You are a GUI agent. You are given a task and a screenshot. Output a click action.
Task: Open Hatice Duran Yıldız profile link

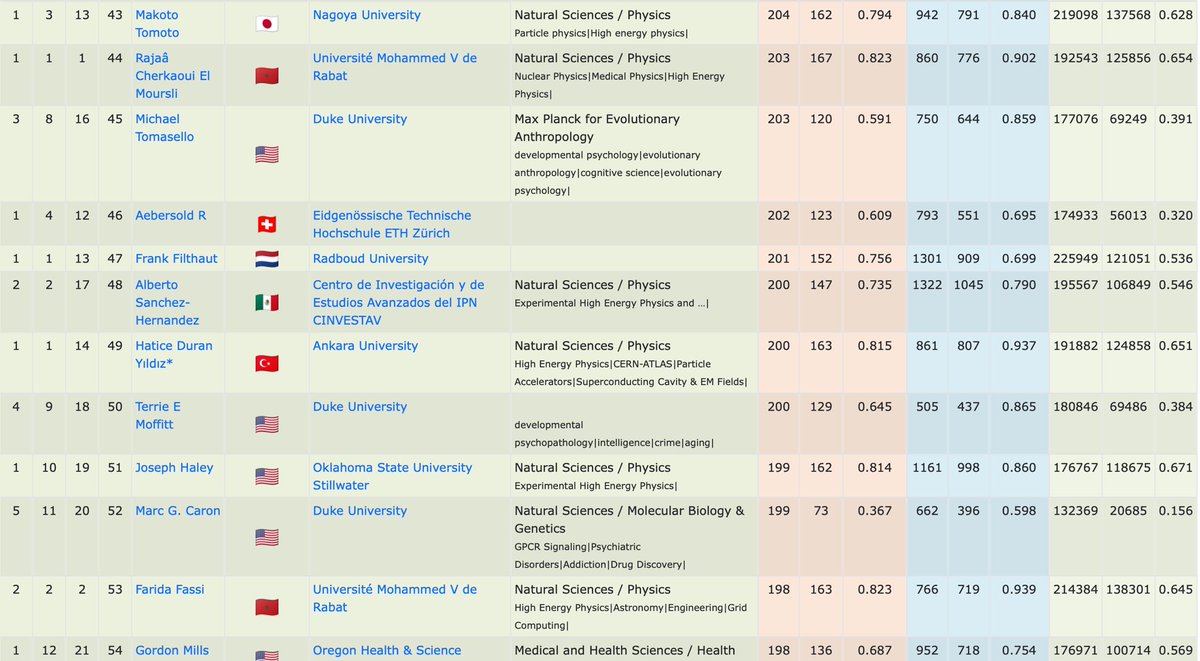point(174,354)
